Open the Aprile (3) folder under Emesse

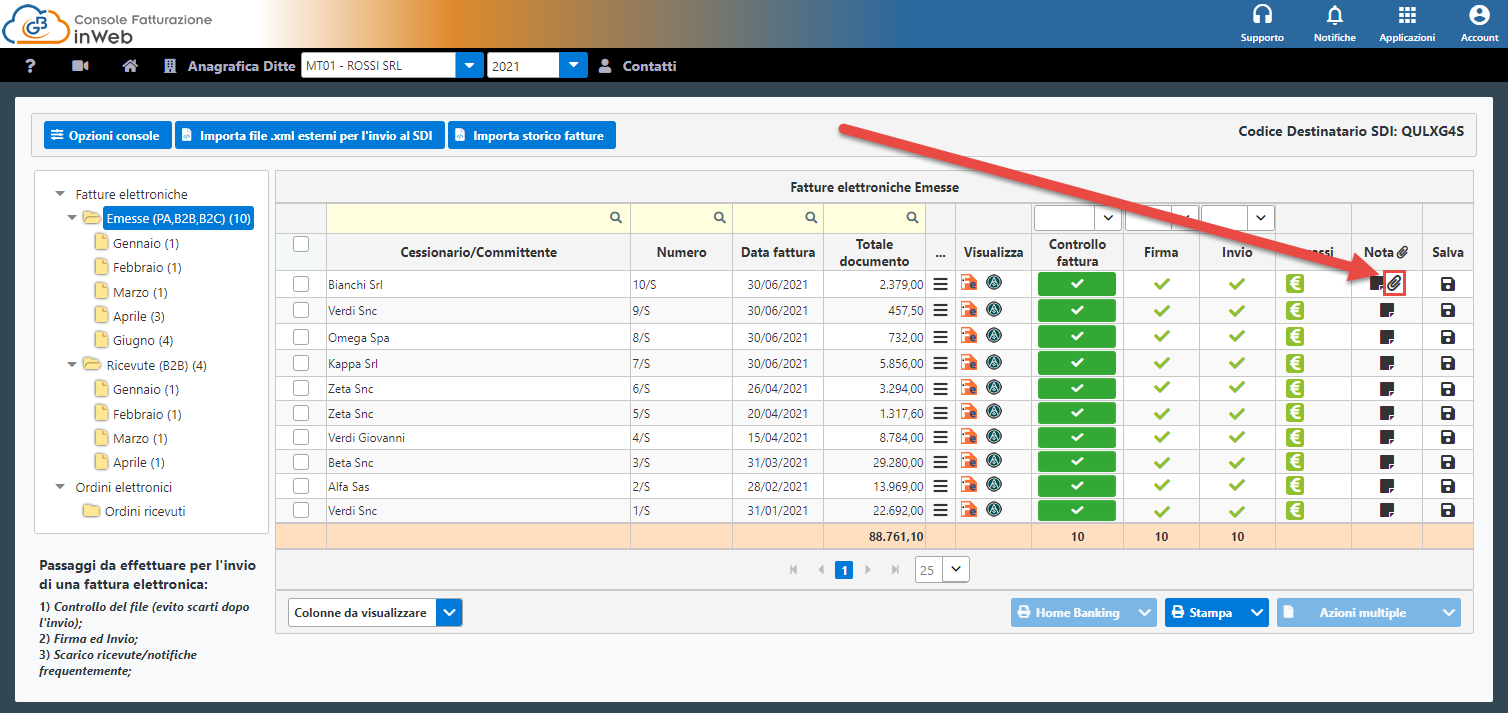(139, 316)
